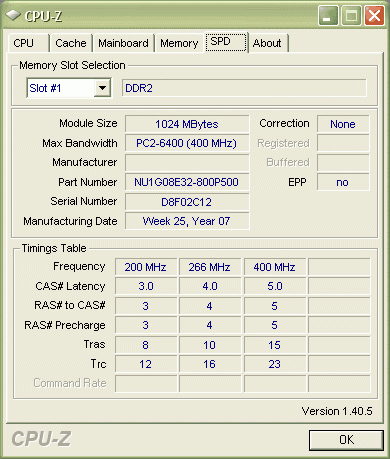Click the 400 MHz frequency cell
390x459 pixels.
click(275, 267)
